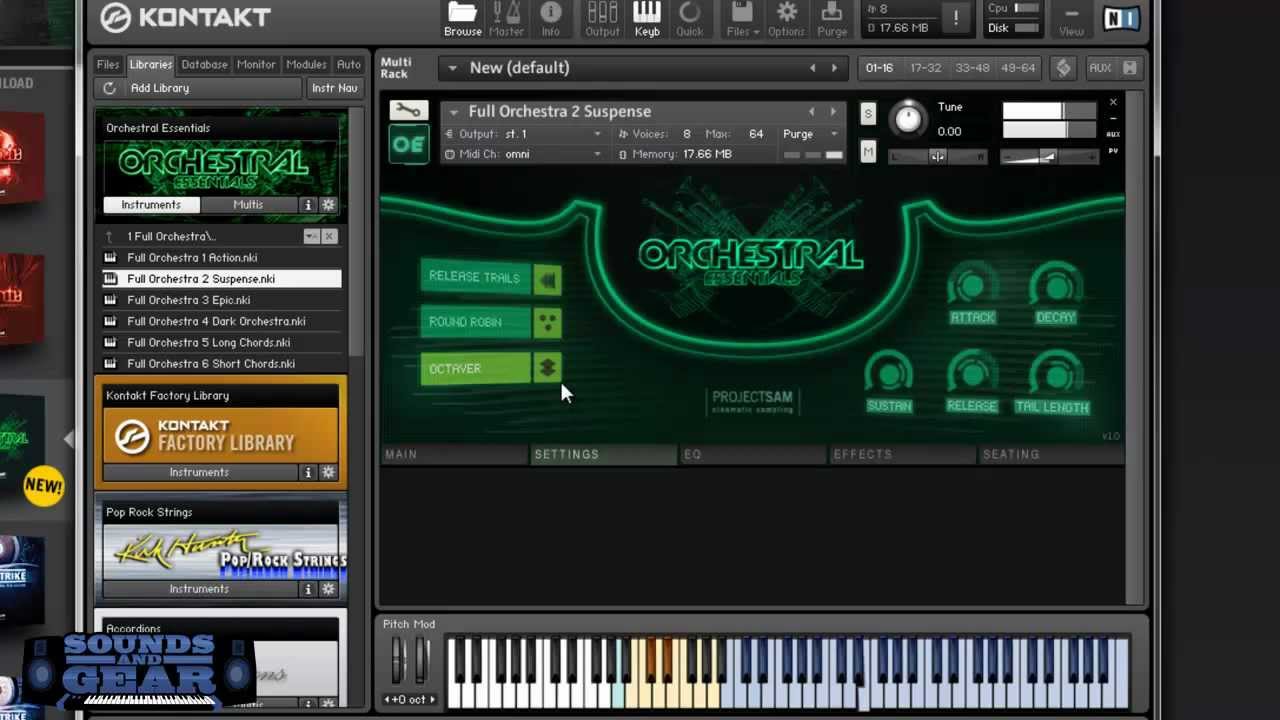Image resolution: width=1280 pixels, height=720 pixels.
Task: Switch to the Modules browser tab
Action: pos(306,64)
